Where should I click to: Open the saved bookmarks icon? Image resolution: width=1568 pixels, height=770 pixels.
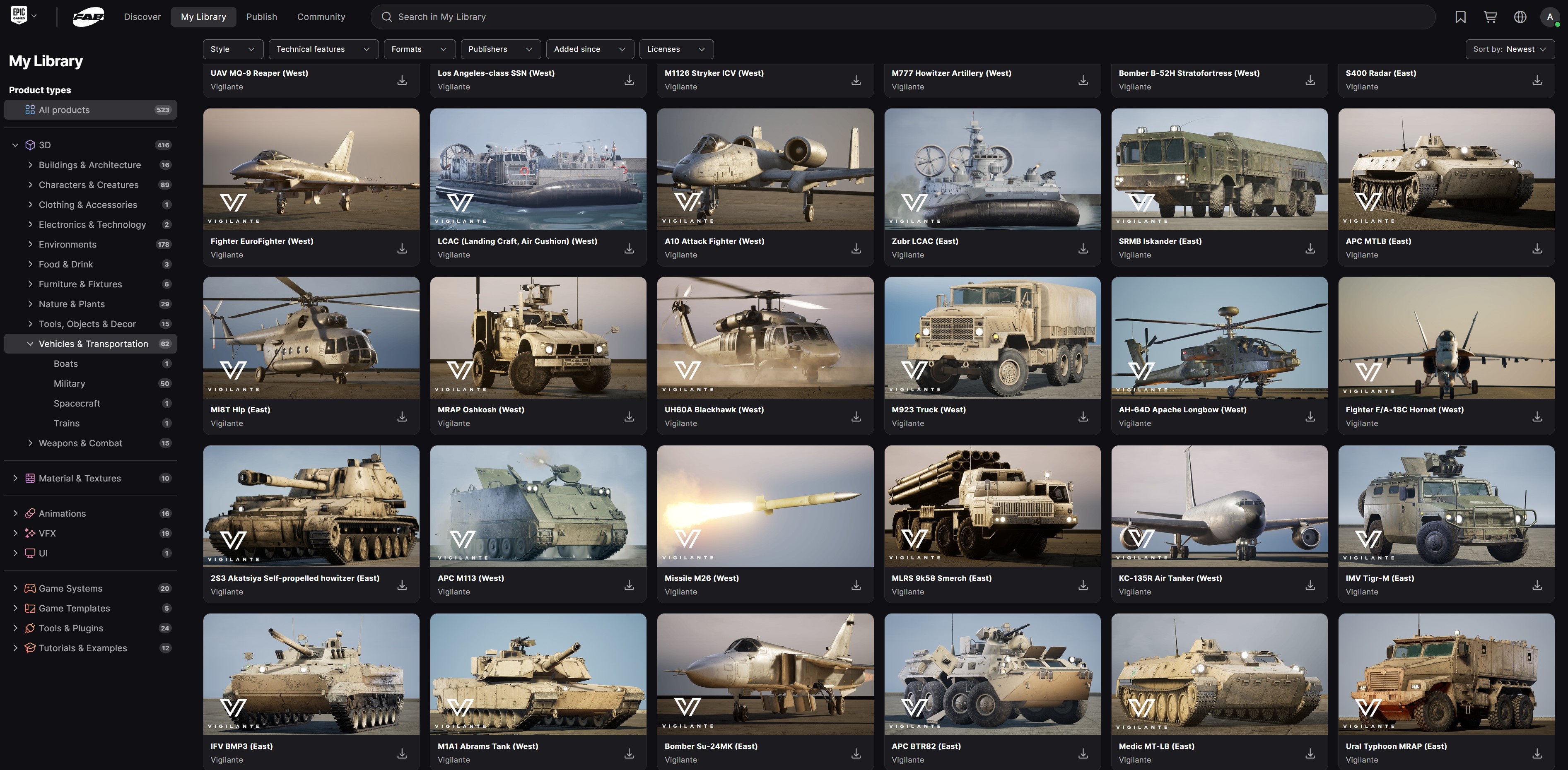1460,17
